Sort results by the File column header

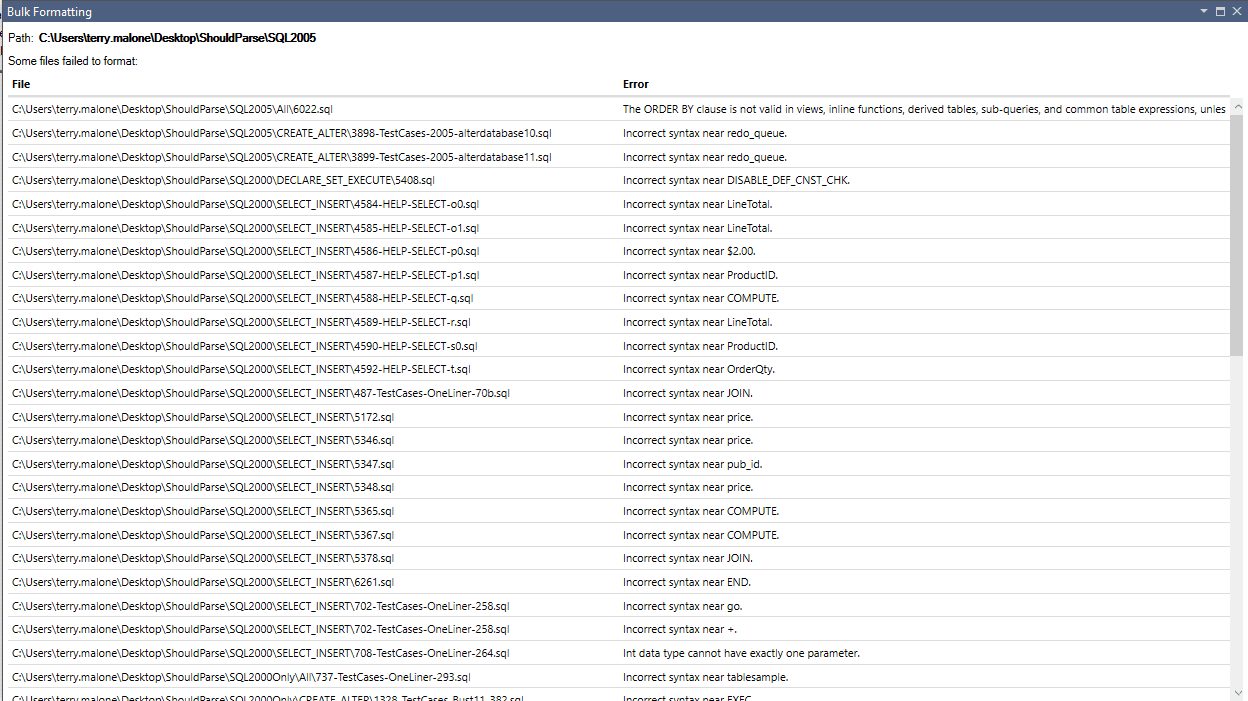20,84
